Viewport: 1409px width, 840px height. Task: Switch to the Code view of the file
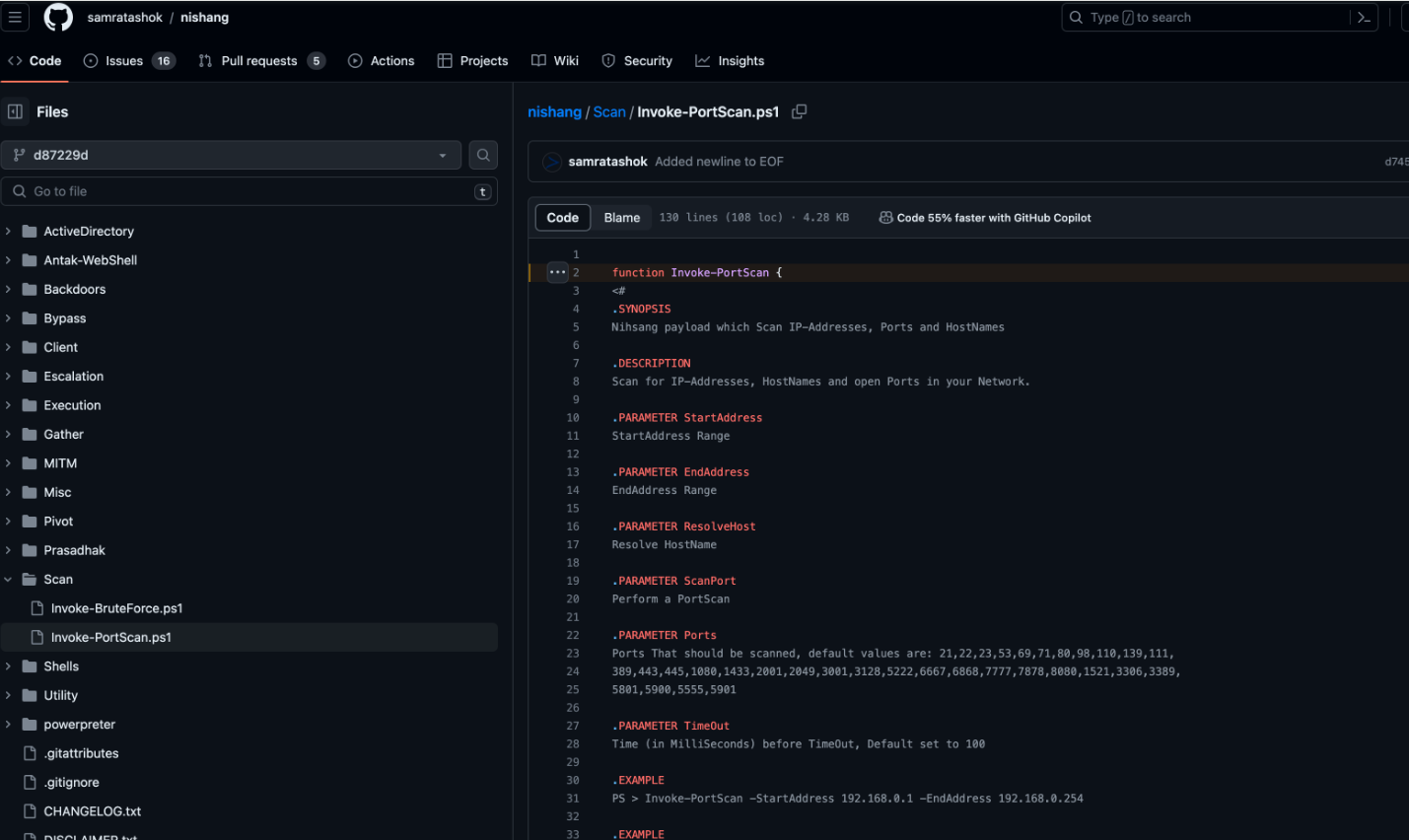pos(563,218)
